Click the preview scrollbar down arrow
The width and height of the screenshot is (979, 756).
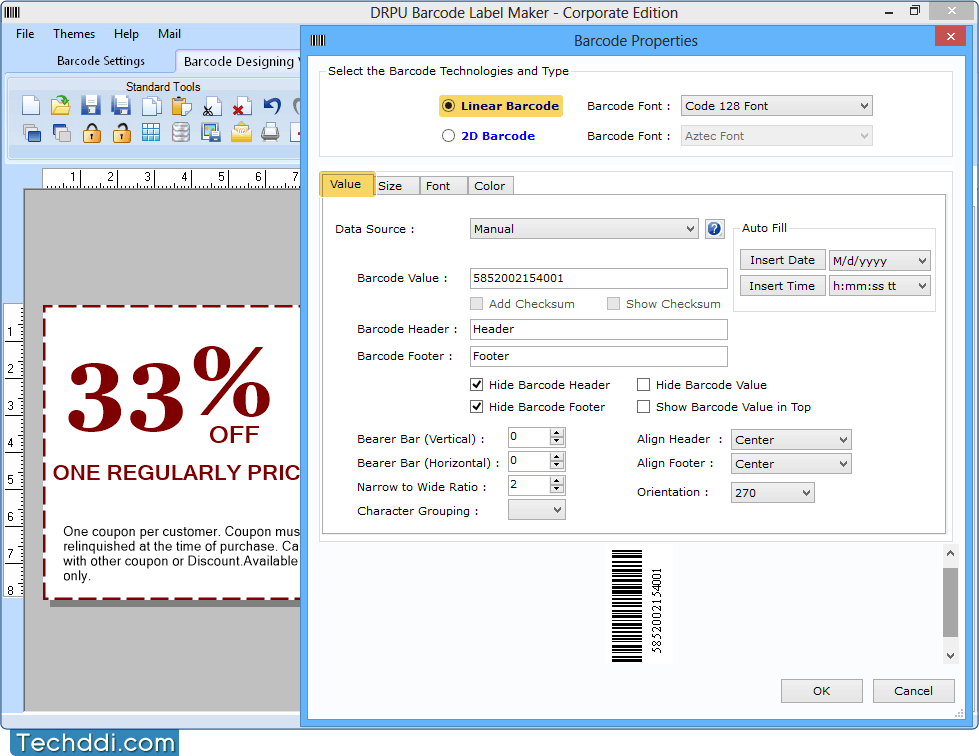pos(950,656)
